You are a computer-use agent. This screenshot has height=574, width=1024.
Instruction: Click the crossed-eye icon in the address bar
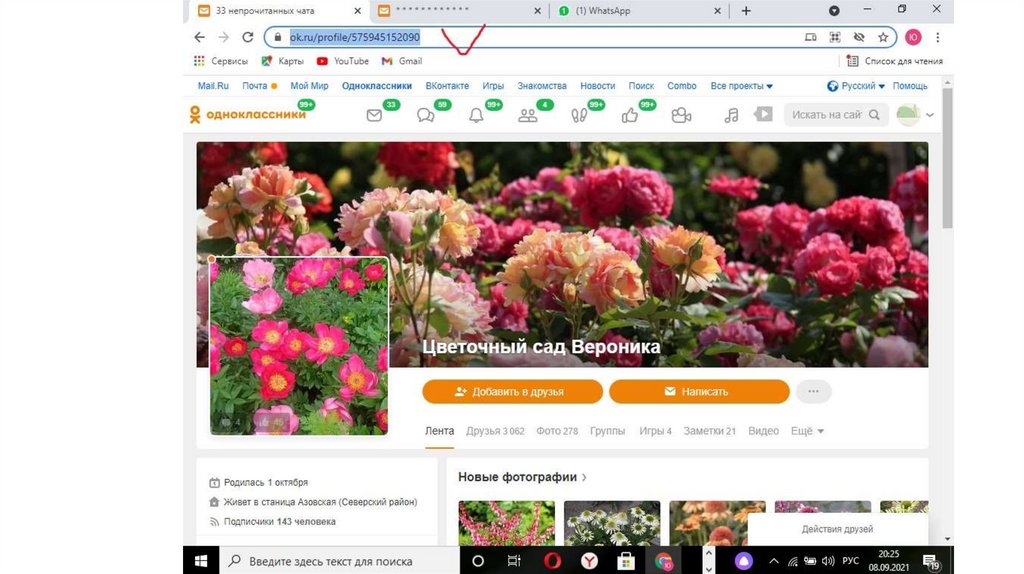(x=859, y=37)
